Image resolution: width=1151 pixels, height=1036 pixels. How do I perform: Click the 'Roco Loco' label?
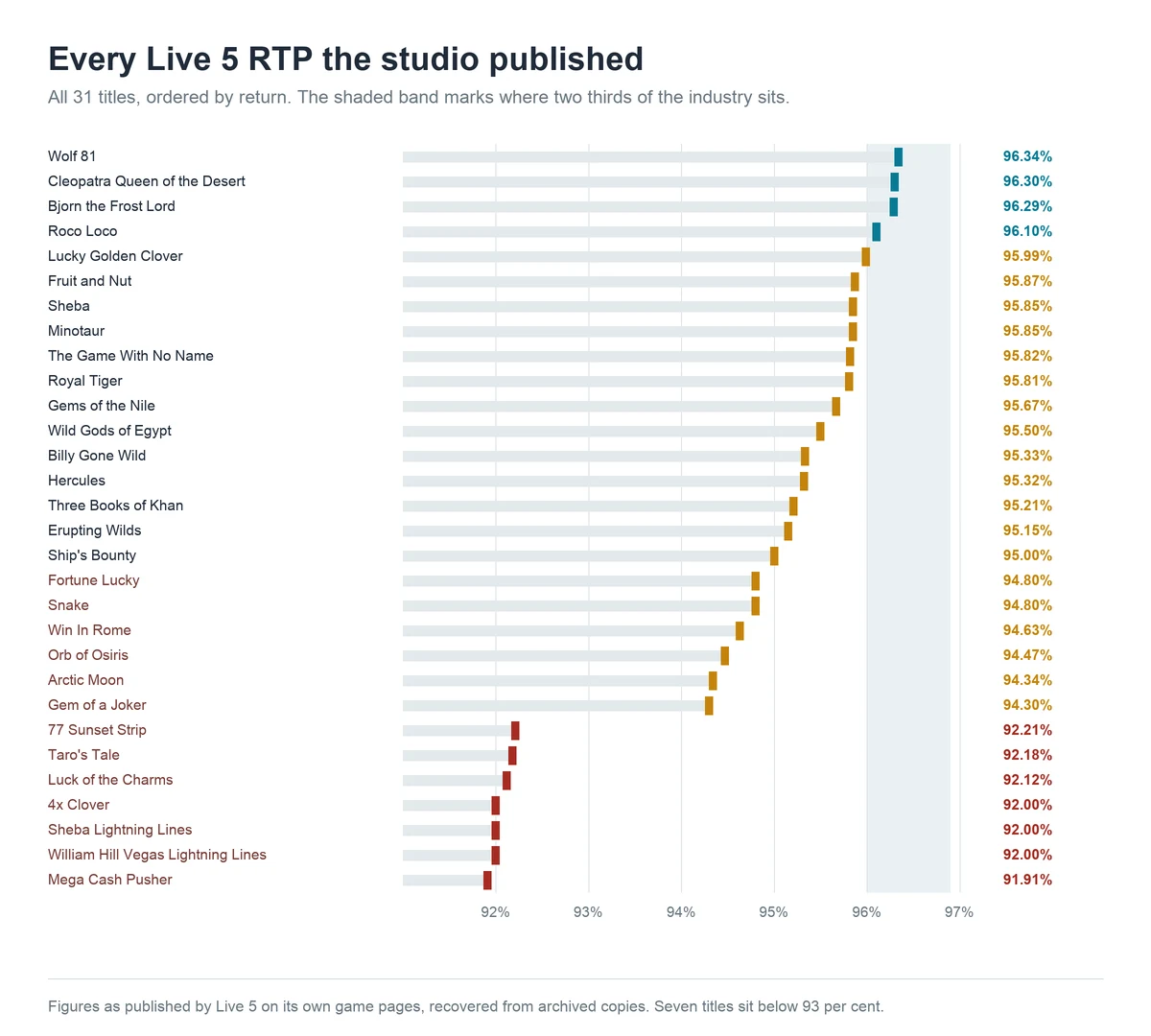[82, 231]
